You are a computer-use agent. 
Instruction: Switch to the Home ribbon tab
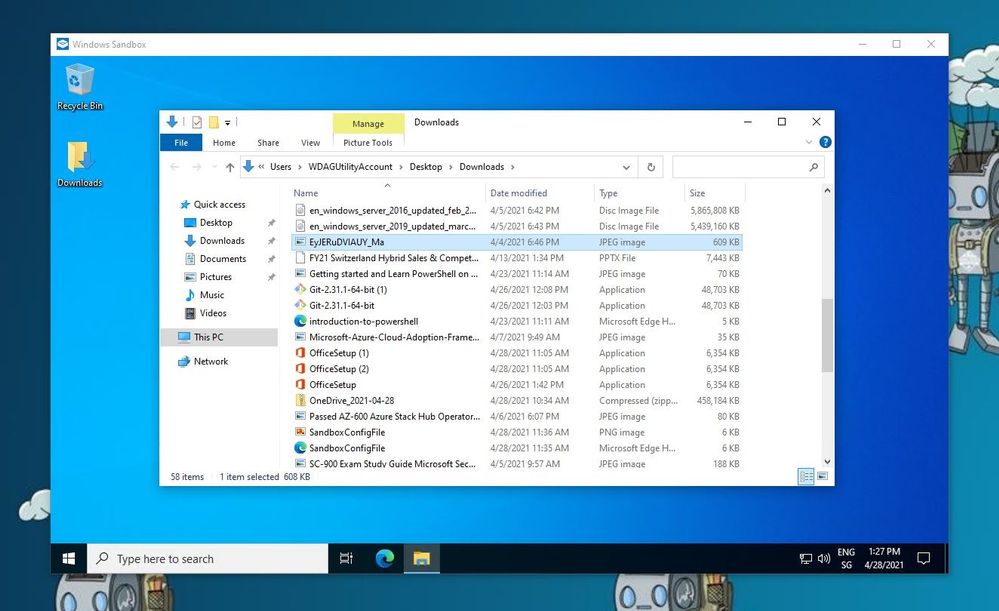(224, 143)
